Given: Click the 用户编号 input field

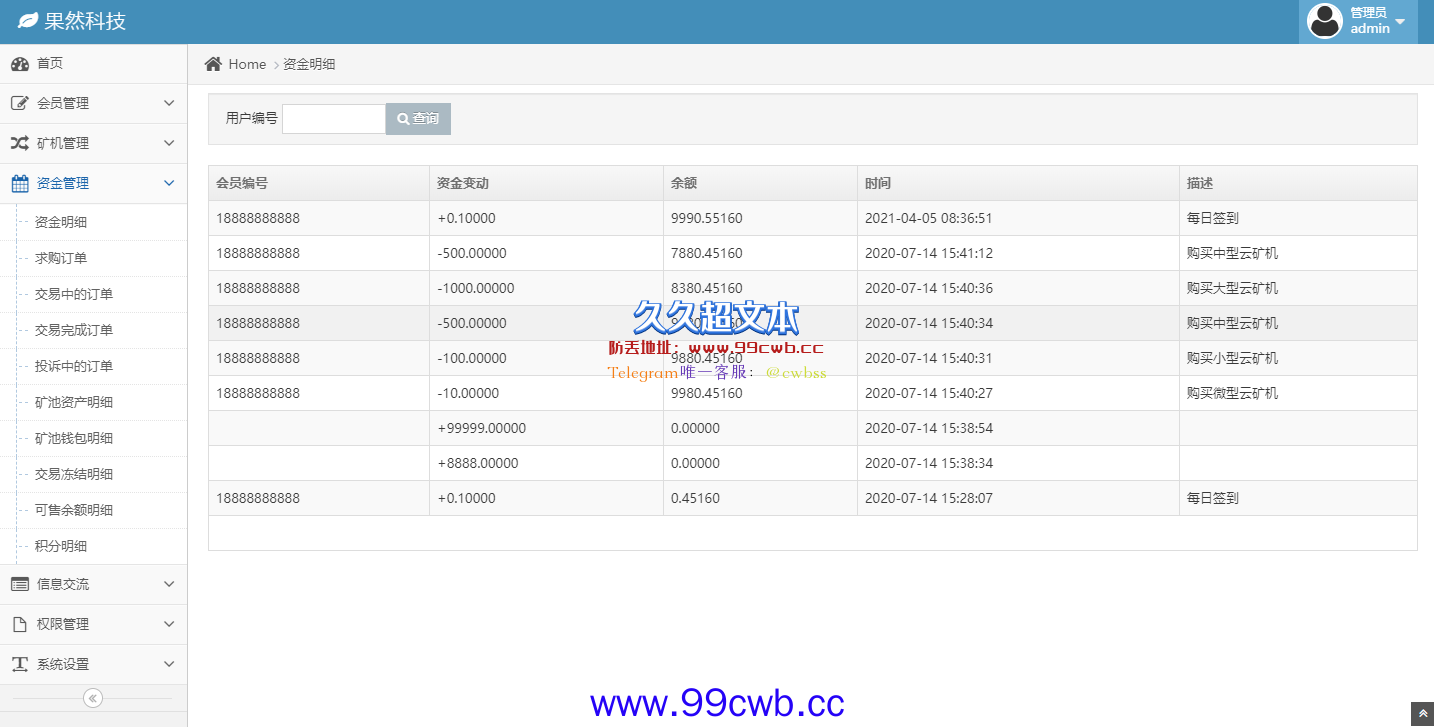Looking at the screenshot, I should (x=334, y=119).
